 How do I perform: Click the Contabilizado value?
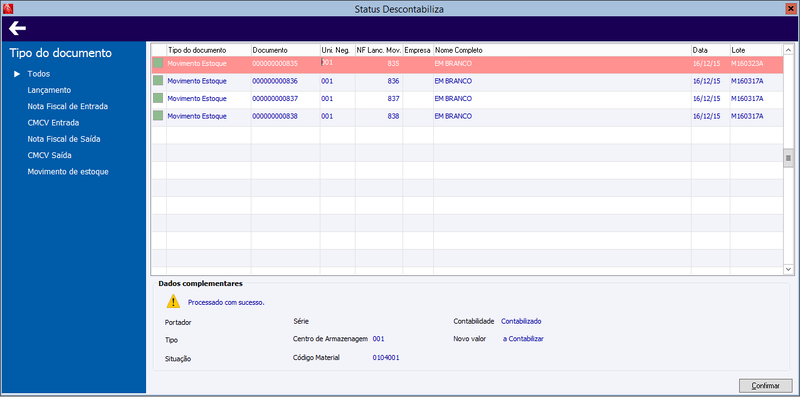coord(521,321)
